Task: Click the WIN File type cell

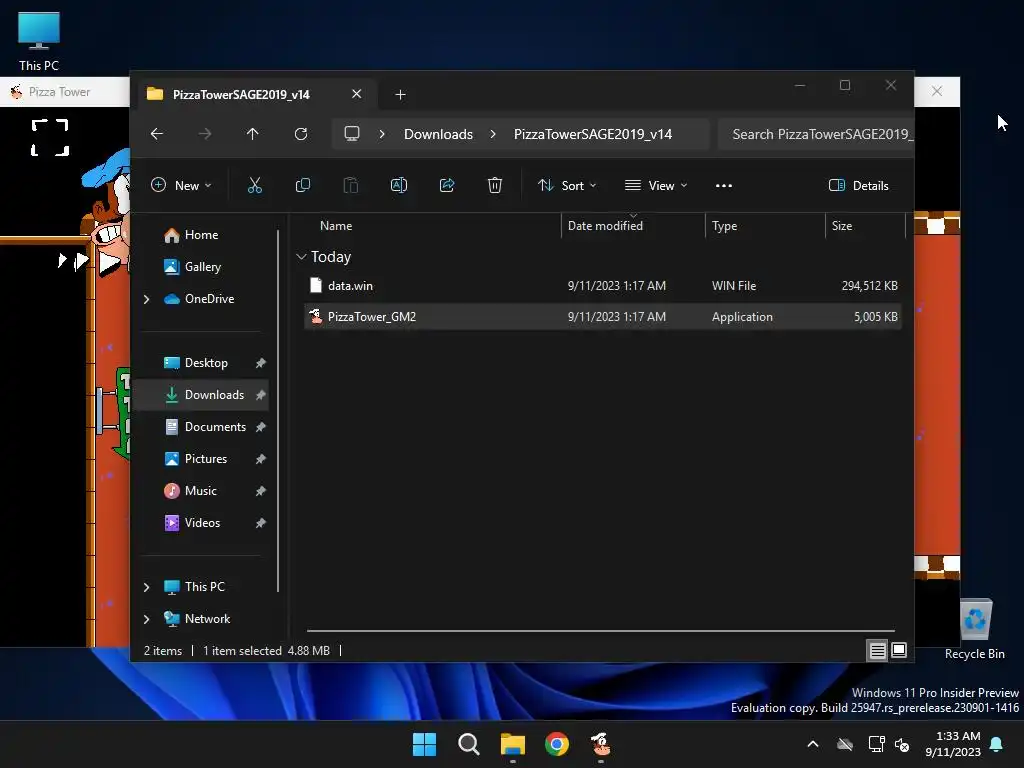Action: [x=733, y=286]
